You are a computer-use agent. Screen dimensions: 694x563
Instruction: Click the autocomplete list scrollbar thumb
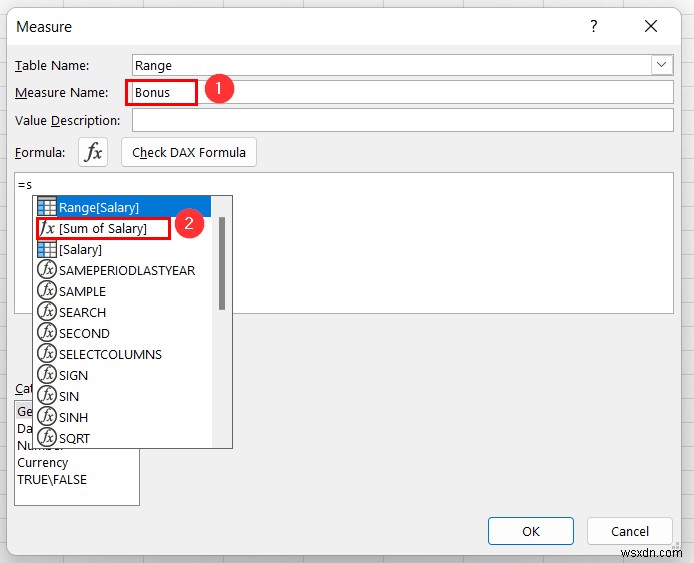tap(222, 263)
